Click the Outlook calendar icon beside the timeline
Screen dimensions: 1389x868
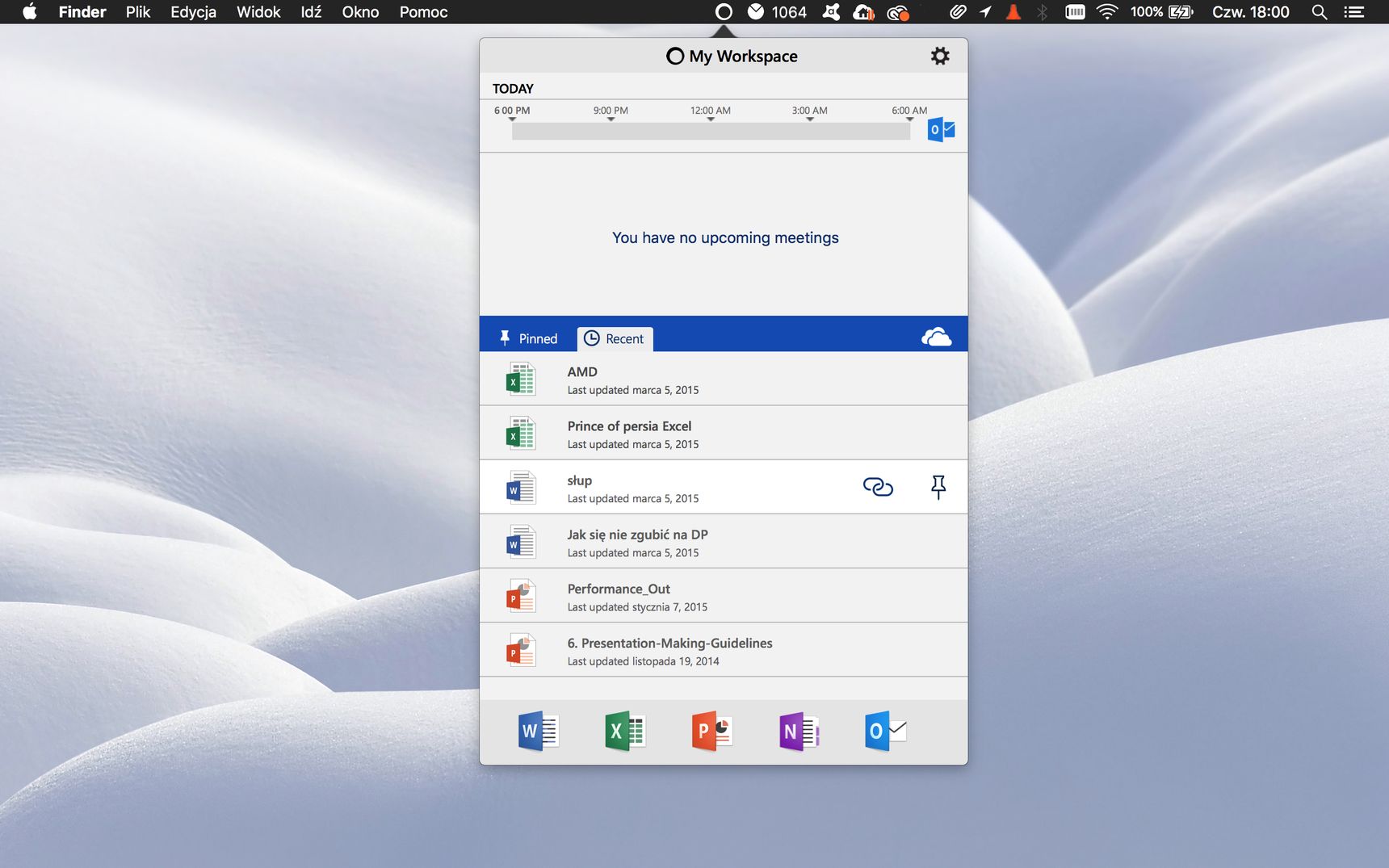[941, 129]
